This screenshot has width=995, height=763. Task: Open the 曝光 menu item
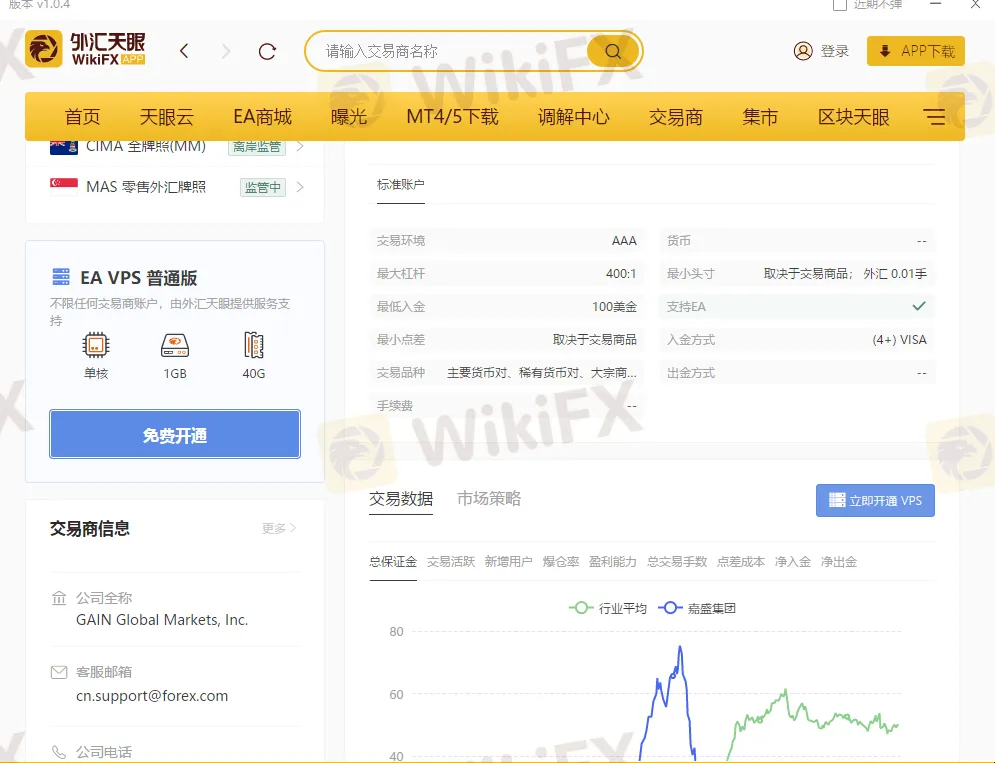[349, 116]
